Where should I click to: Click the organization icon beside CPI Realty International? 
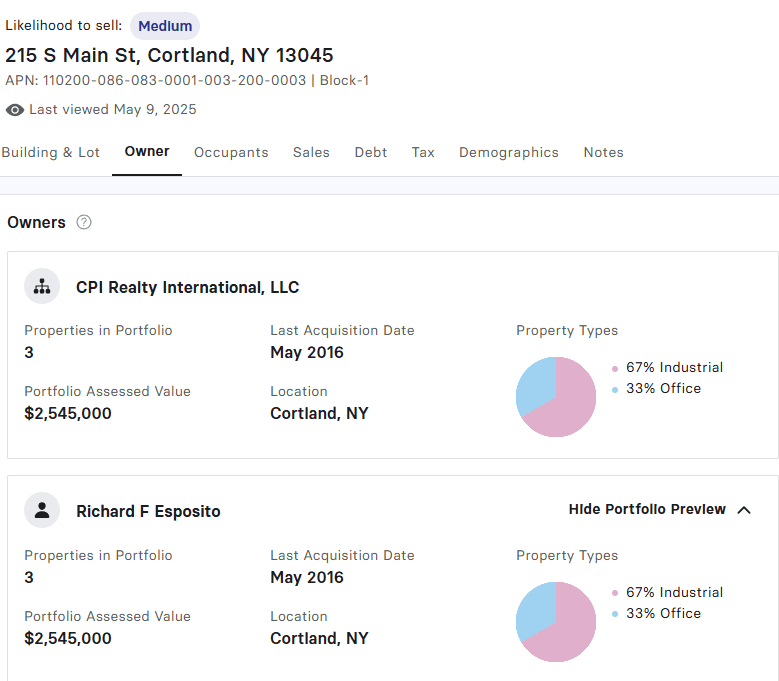coord(42,287)
